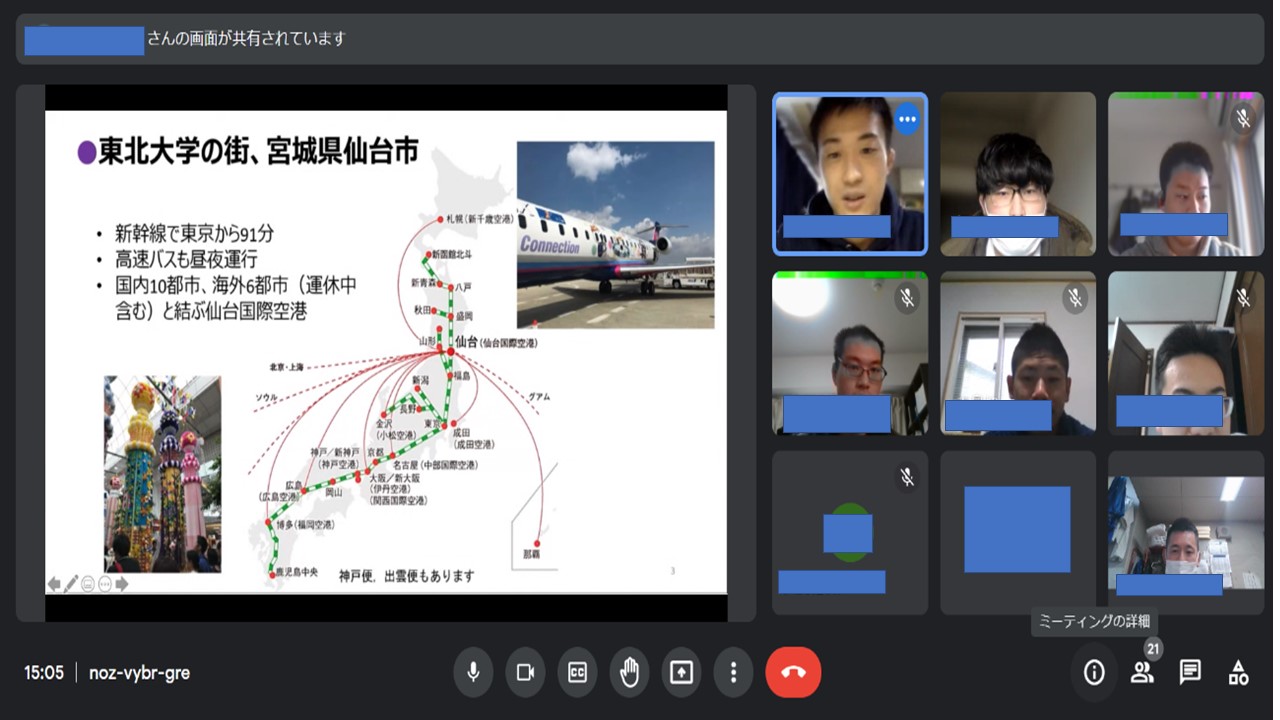Select the slideshow pen tool icon
The image size is (1280, 720).
(x=71, y=584)
